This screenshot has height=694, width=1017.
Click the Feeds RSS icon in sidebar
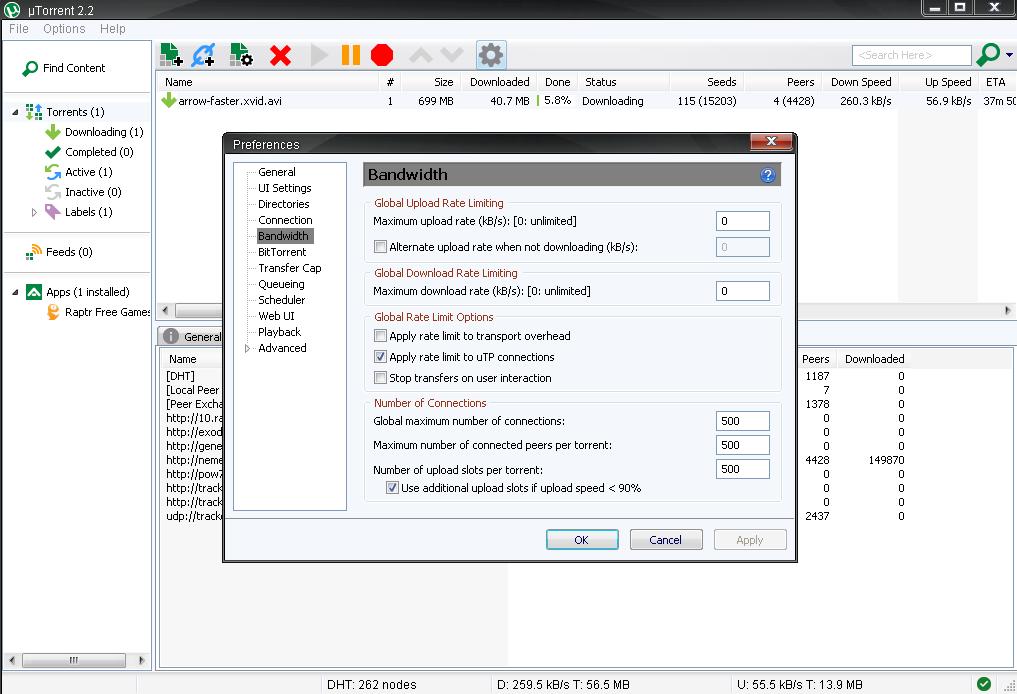click(34, 252)
